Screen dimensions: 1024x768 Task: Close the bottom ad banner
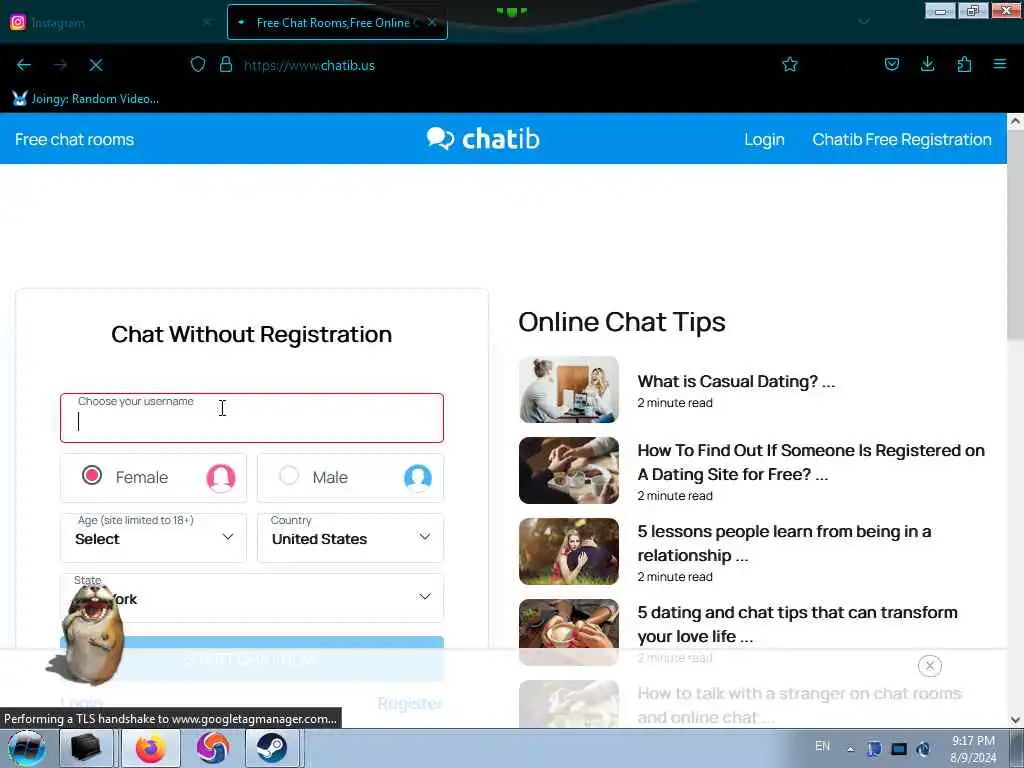click(929, 665)
